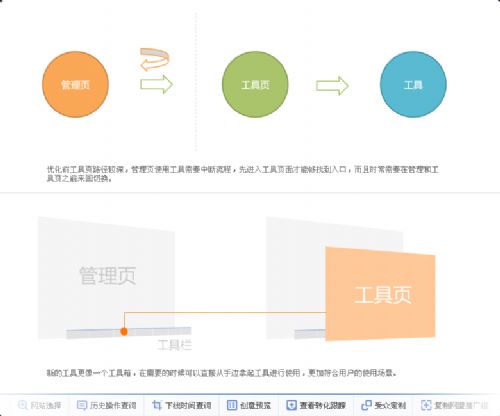Click the 历史操作查询 chat icon
The image size is (500, 416).
[x=82, y=405]
